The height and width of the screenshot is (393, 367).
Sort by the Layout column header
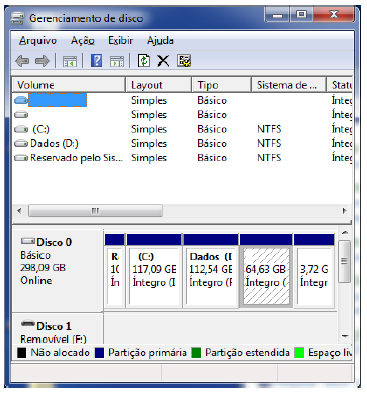[x=159, y=85]
